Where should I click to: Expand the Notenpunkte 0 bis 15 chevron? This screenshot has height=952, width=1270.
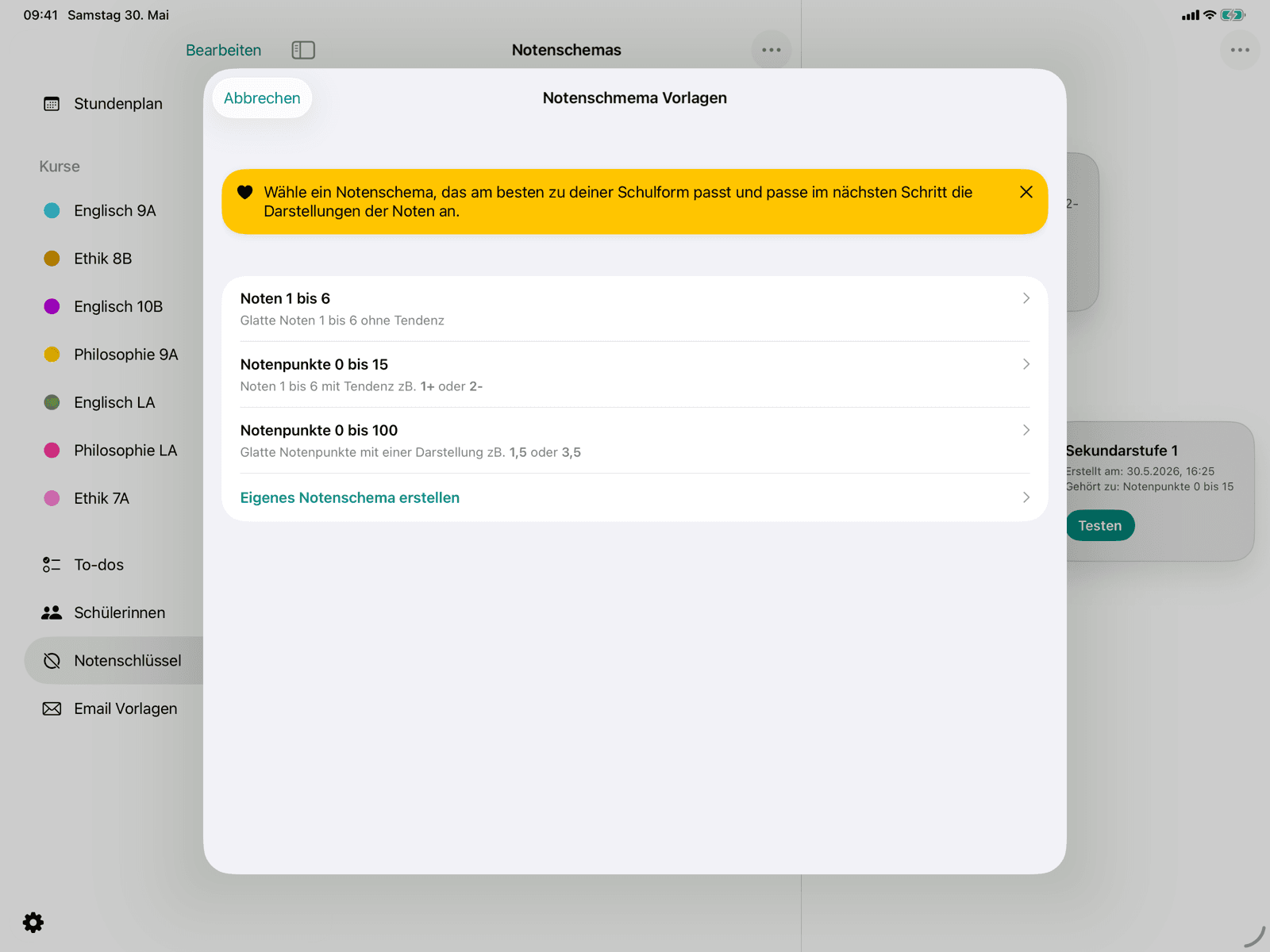(x=1026, y=364)
